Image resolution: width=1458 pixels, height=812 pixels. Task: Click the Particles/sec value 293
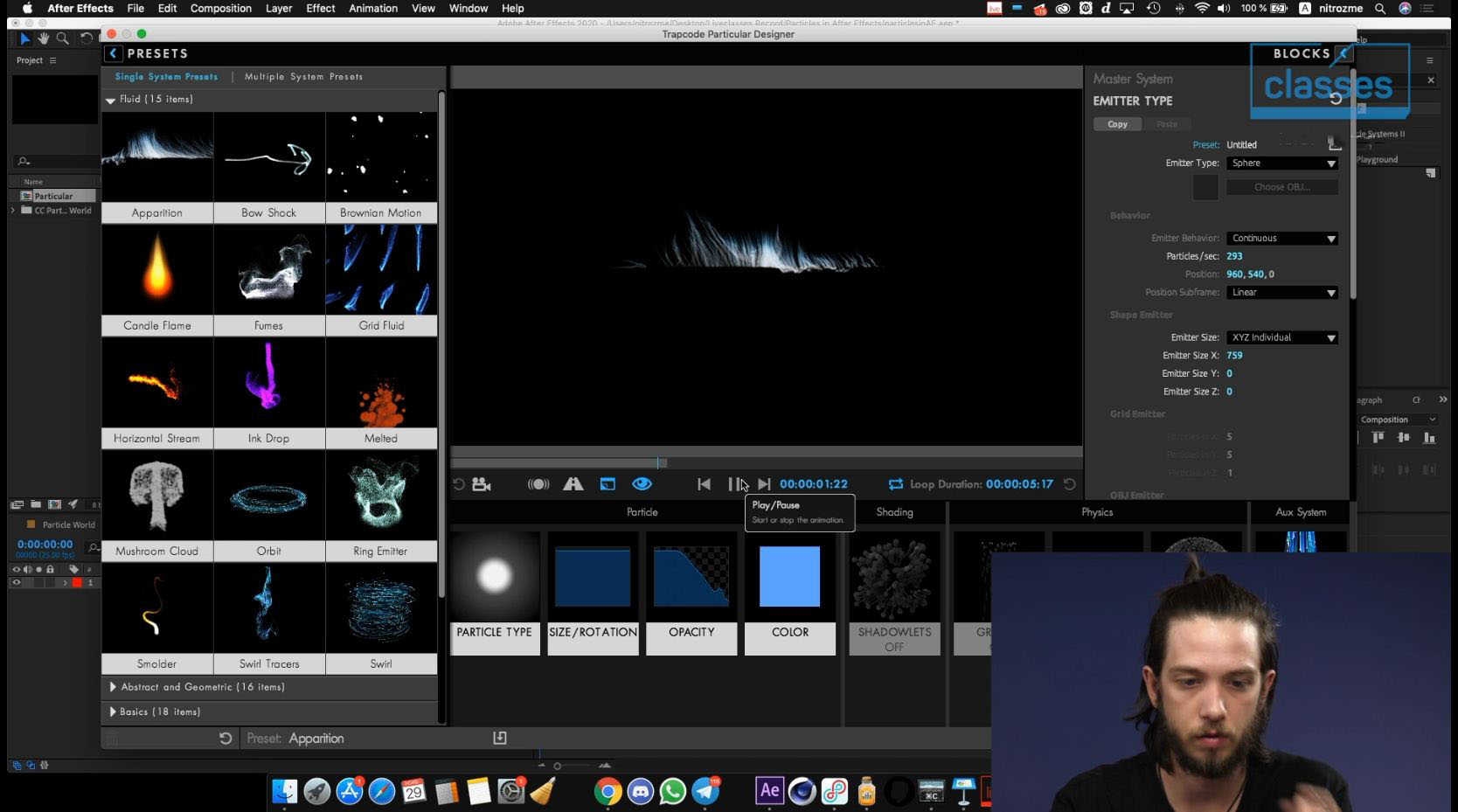1234,257
